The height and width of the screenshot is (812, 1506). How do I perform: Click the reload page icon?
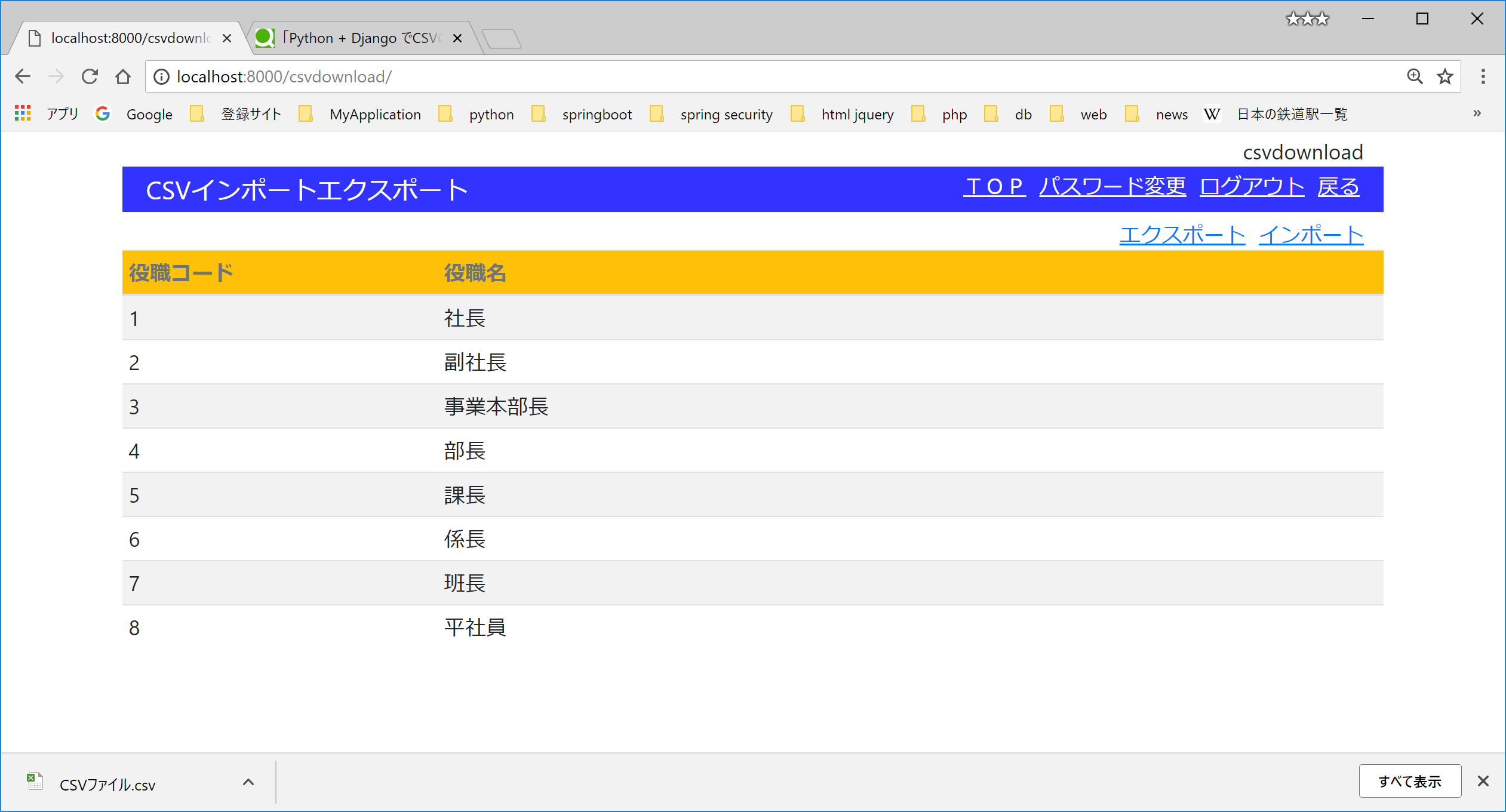(90, 76)
